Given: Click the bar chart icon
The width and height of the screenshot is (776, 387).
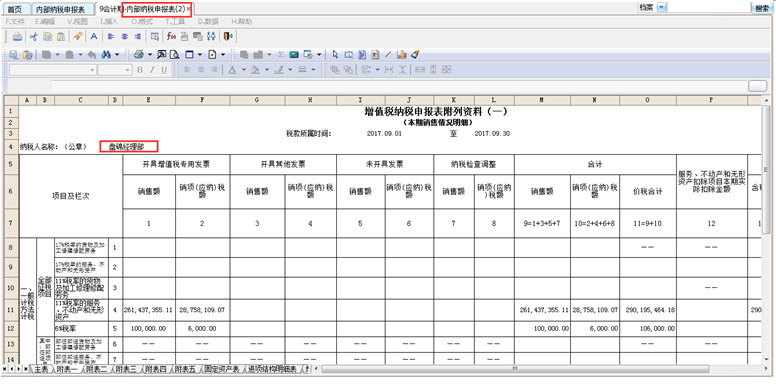Looking at the screenshot, I should click(x=401, y=54).
